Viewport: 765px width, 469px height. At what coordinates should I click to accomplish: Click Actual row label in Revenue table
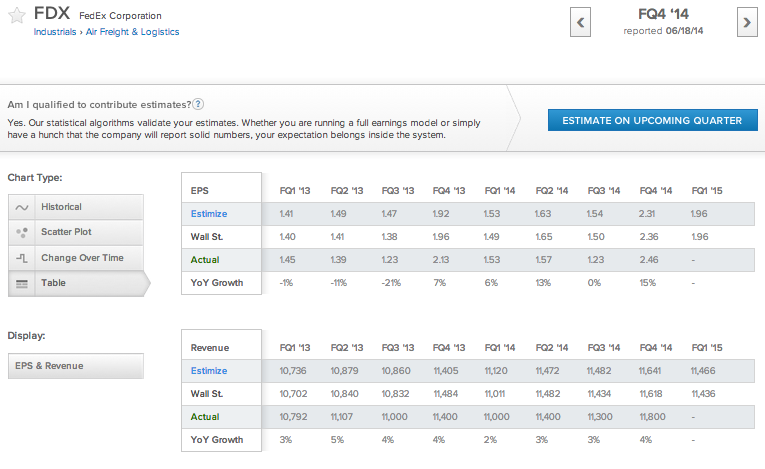pos(205,417)
